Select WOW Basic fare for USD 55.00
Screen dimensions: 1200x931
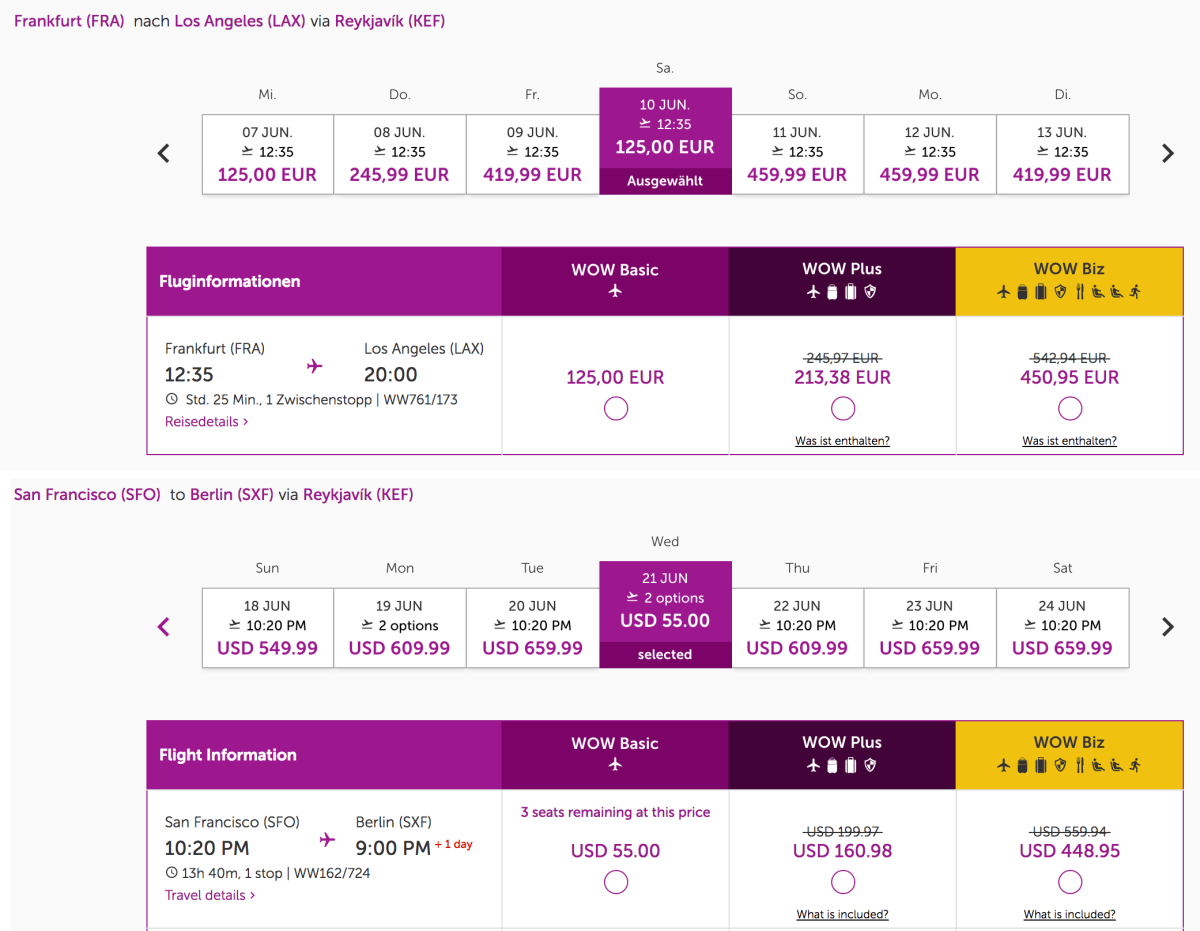[616, 882]
